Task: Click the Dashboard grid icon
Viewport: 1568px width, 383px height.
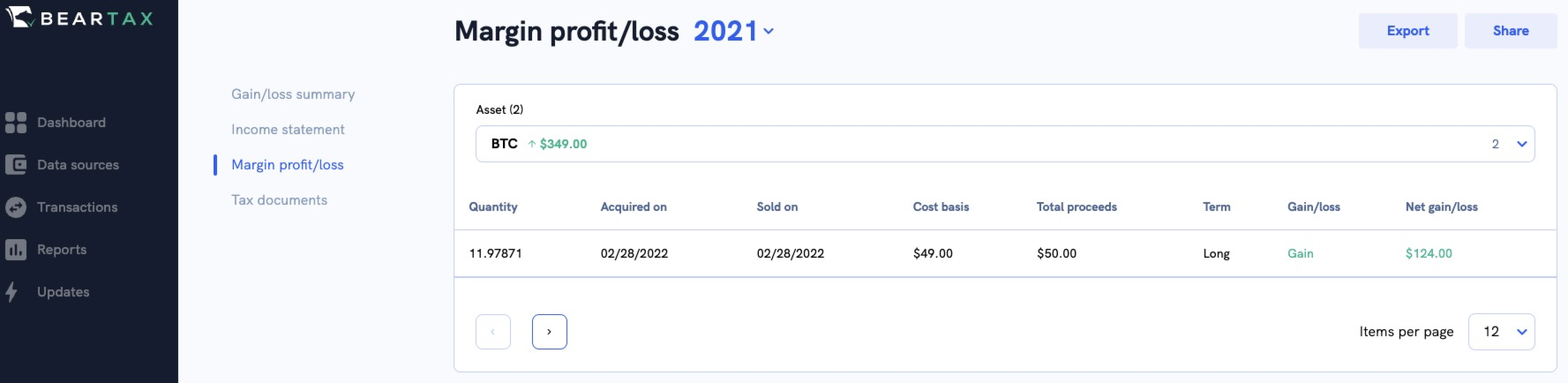Action: [x=16, y=123]
